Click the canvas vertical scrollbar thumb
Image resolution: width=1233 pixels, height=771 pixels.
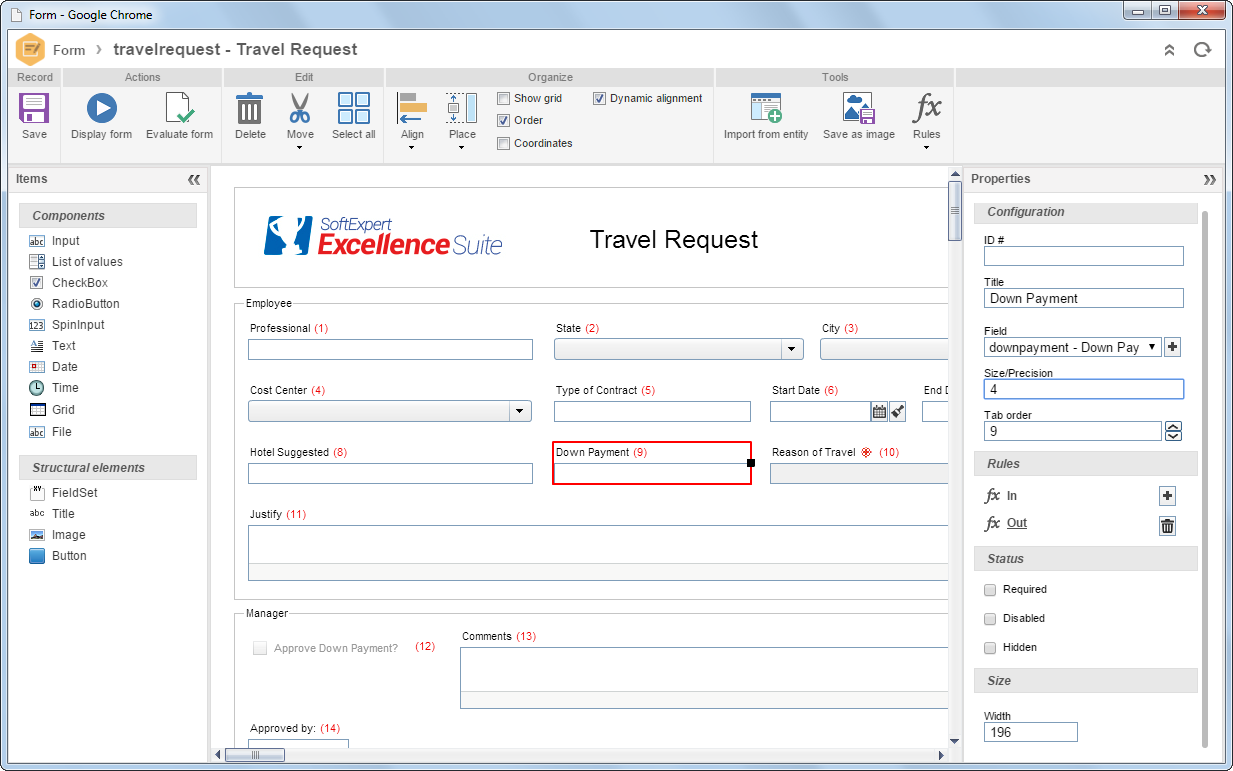[x=955, y=210]
